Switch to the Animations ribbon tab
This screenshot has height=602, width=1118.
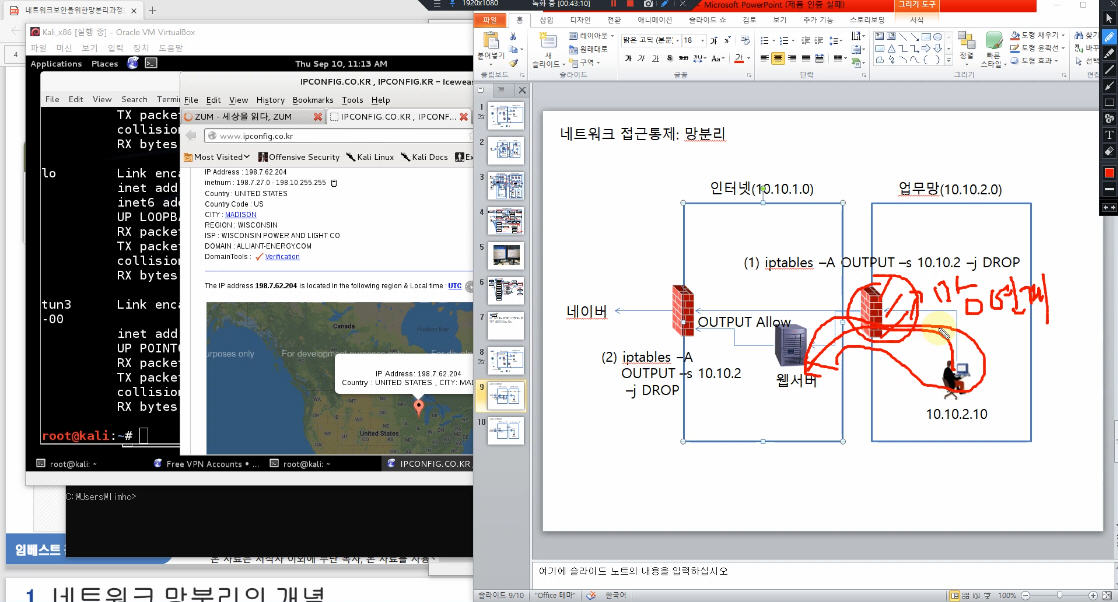click(x=655, y=20)
